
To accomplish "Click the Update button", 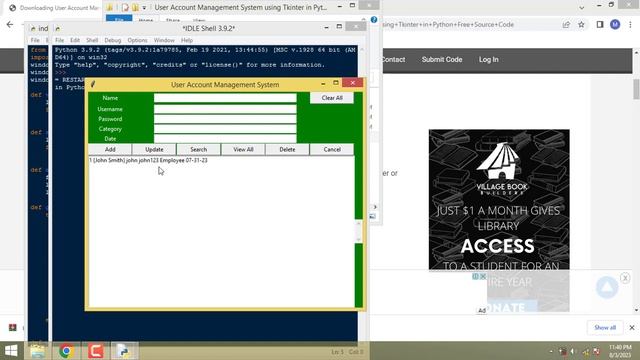I will coord(154,149).
